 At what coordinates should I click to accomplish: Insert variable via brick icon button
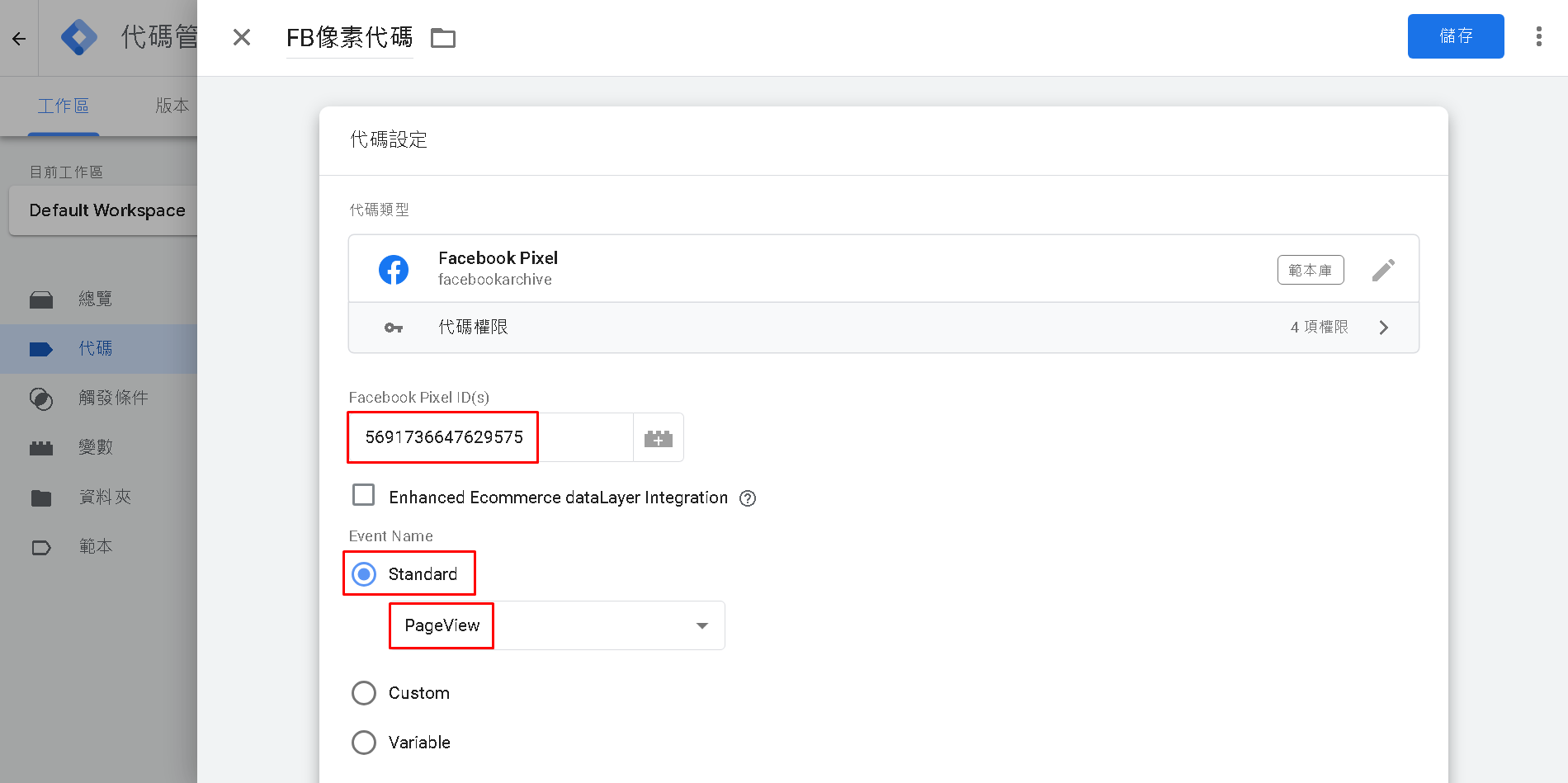[659, 437]
